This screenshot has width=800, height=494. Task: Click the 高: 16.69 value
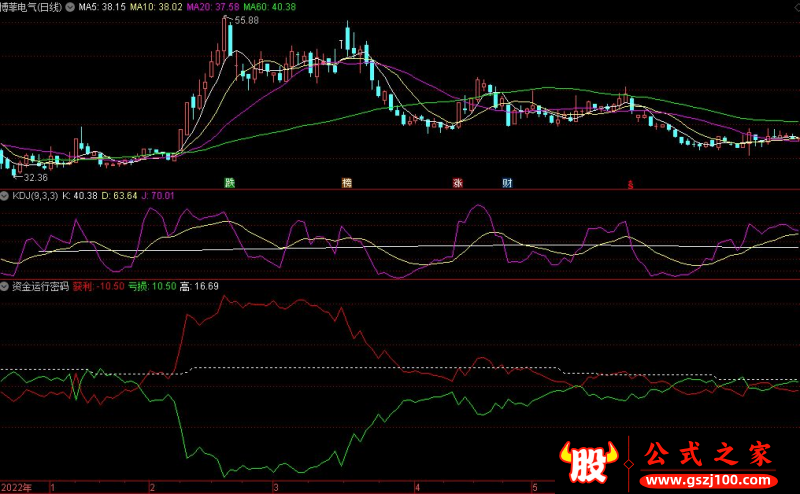[x=199, y=287]
